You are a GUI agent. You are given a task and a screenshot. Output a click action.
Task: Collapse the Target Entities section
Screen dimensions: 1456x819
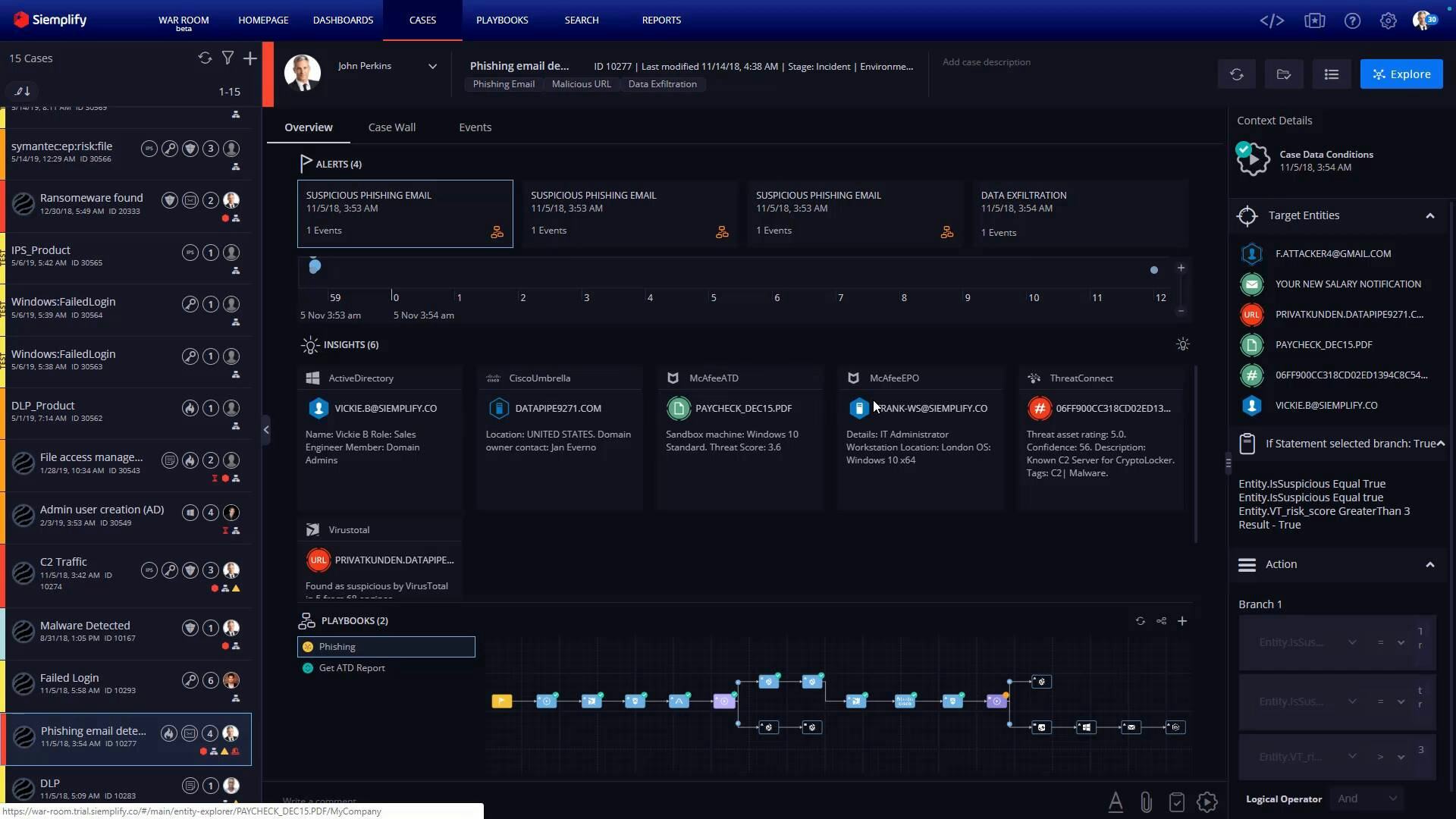[x=1430, y=215]
